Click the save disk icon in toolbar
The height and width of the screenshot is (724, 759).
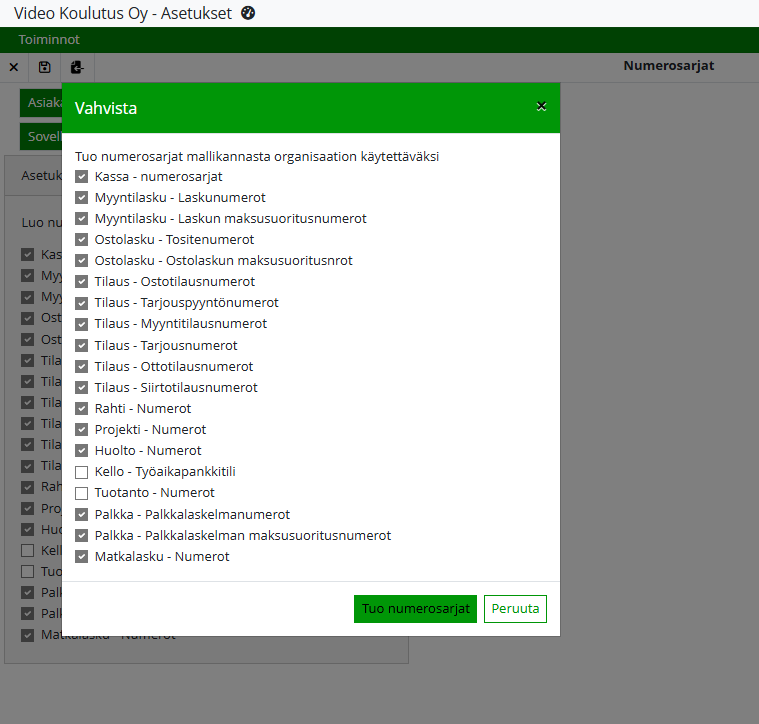pos(45,67)
